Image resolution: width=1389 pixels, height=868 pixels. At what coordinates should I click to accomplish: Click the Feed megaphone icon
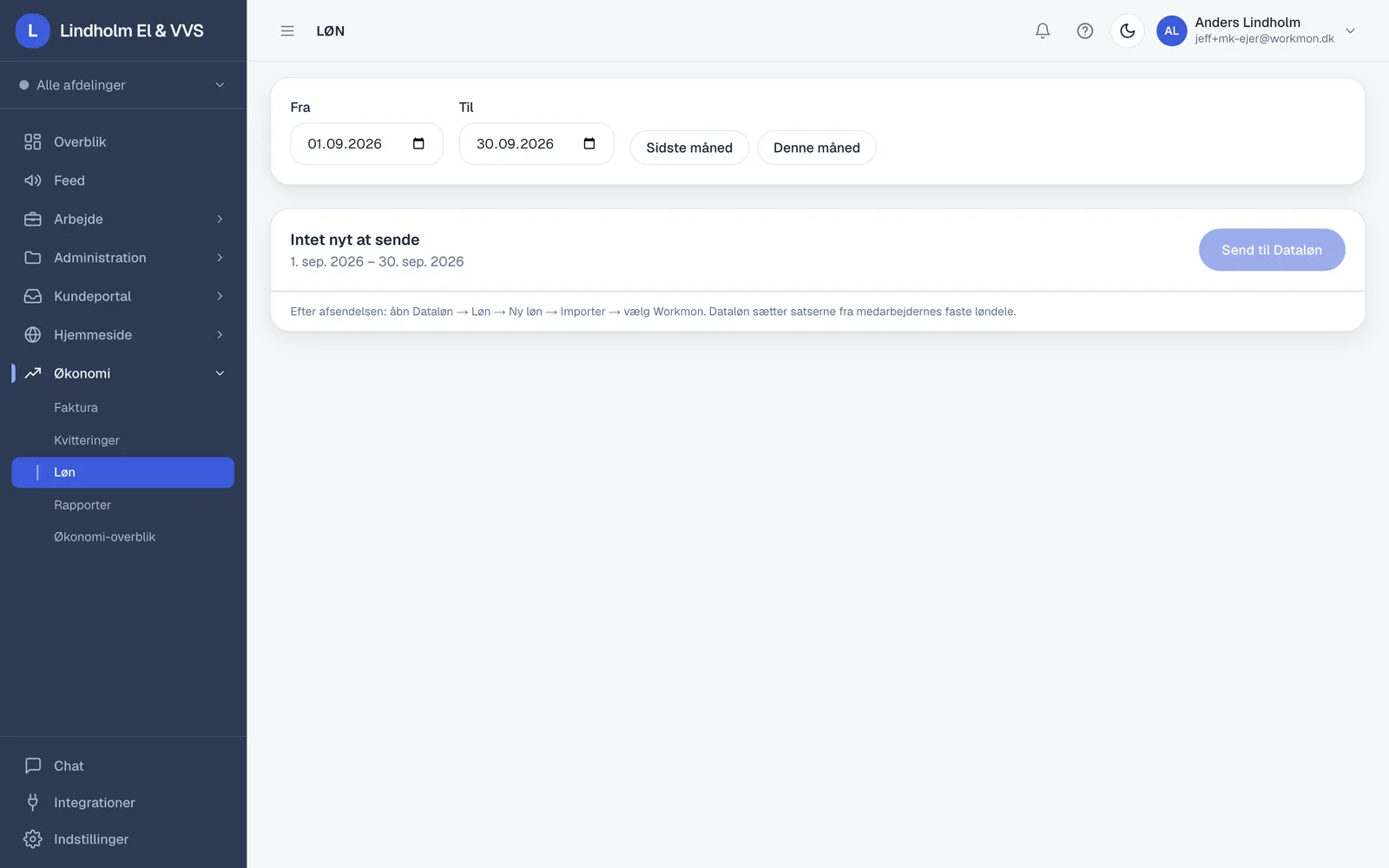tap(33, 181)
